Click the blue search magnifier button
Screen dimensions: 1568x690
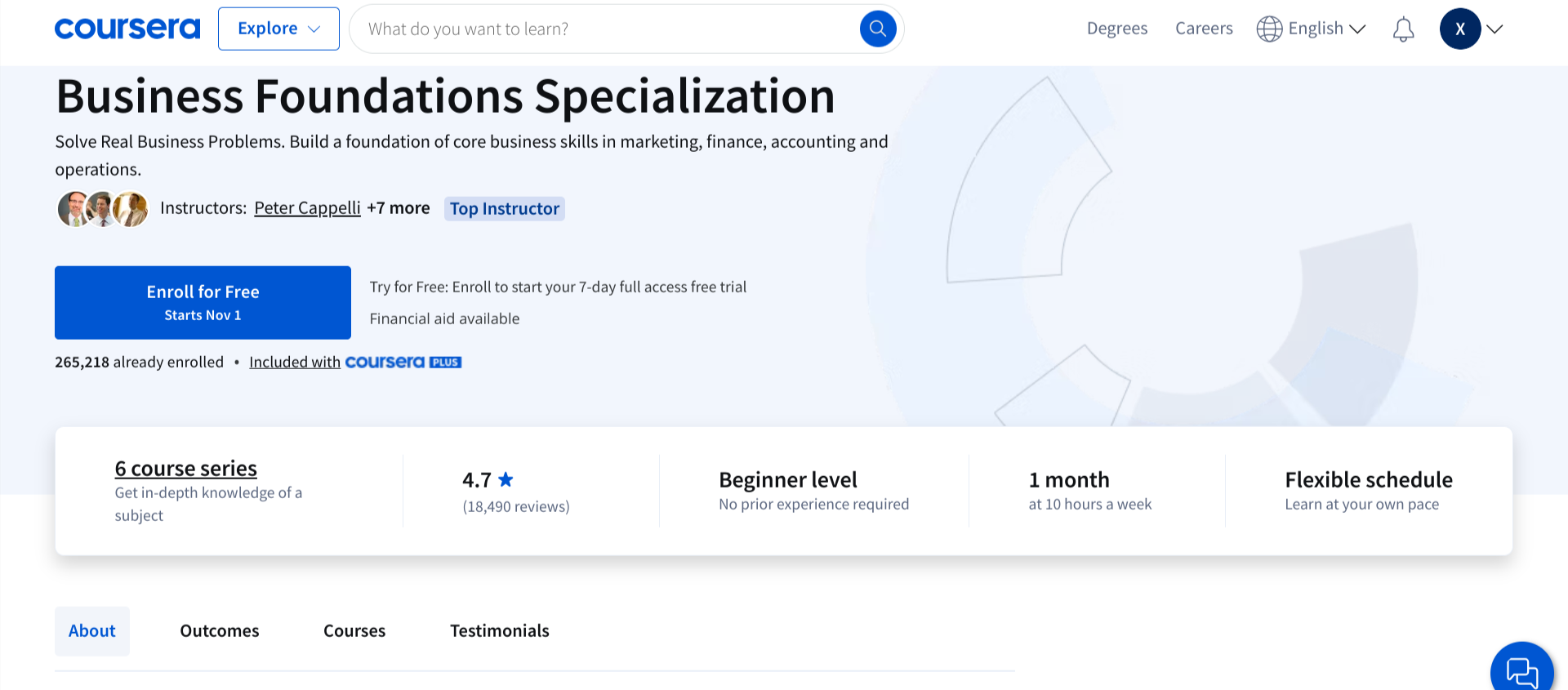(x=878, y=29)
